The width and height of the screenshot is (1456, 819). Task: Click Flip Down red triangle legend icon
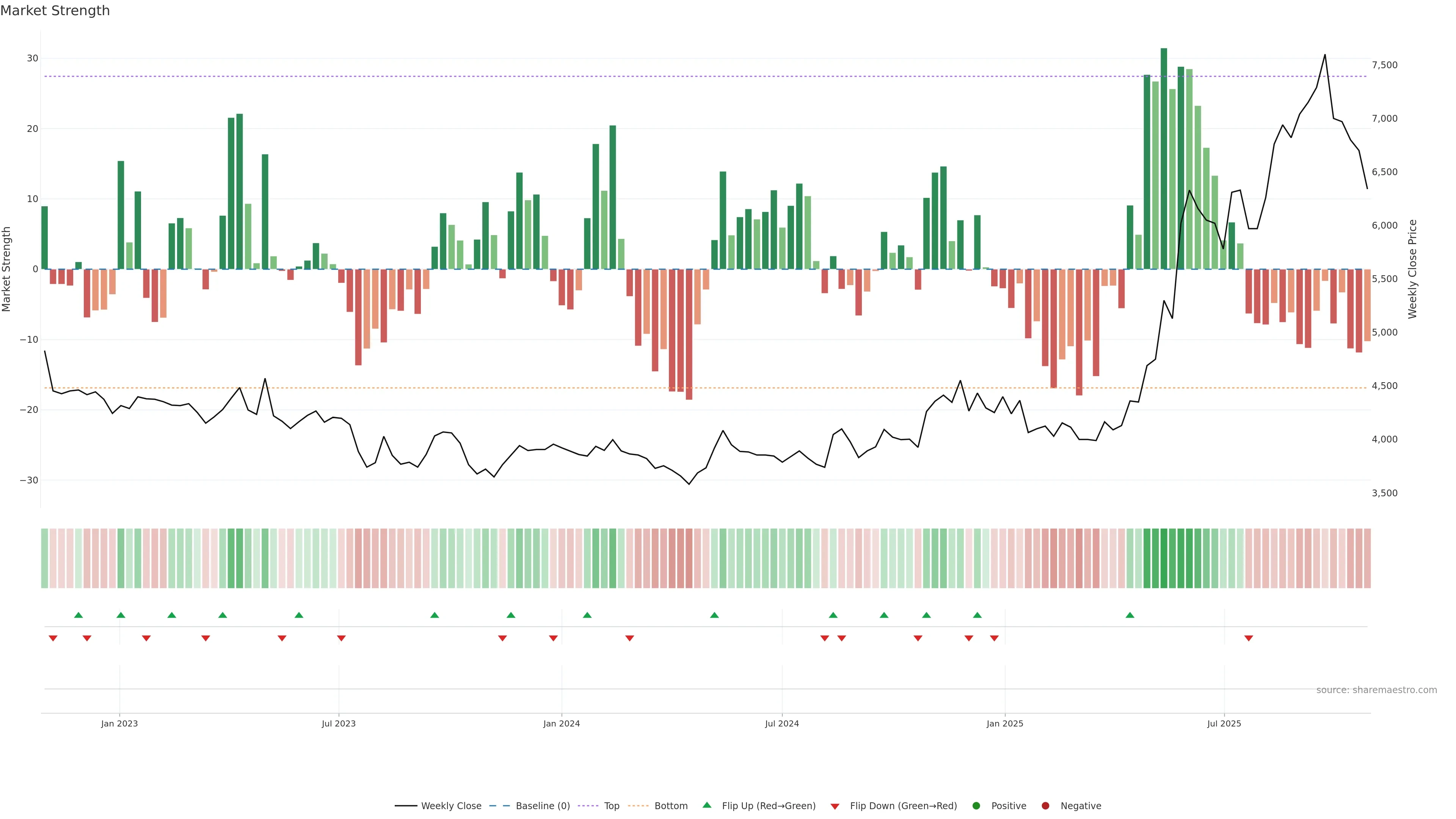(x=835, y=806)
